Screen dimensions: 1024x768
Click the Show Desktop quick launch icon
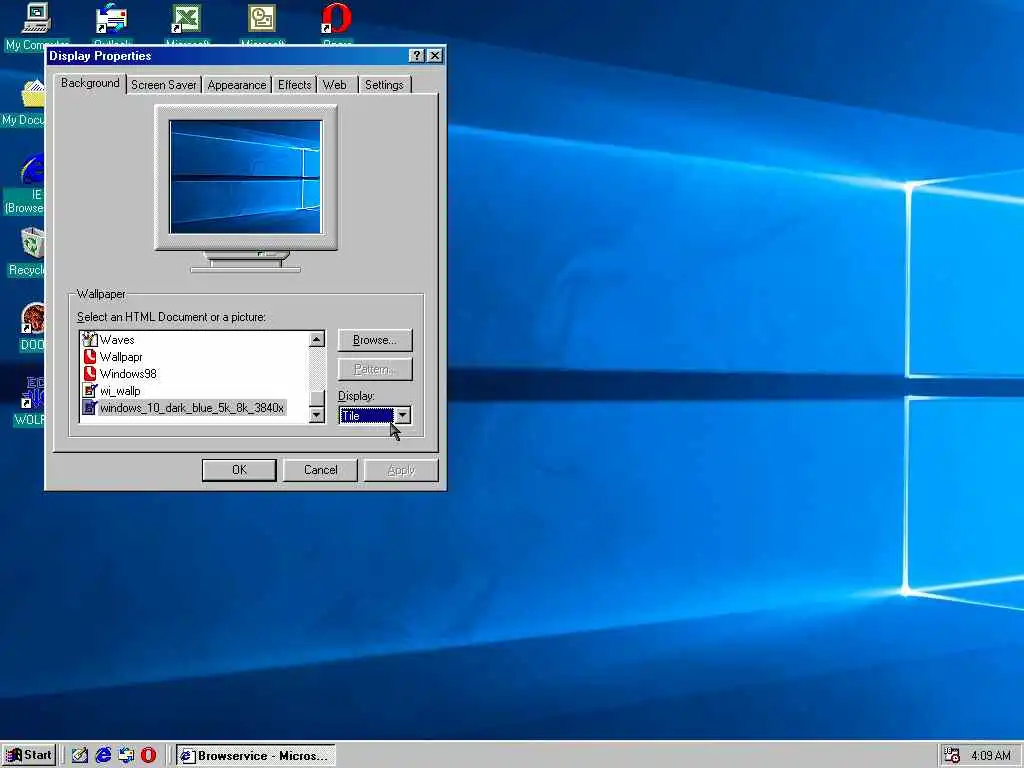point(80,755)
